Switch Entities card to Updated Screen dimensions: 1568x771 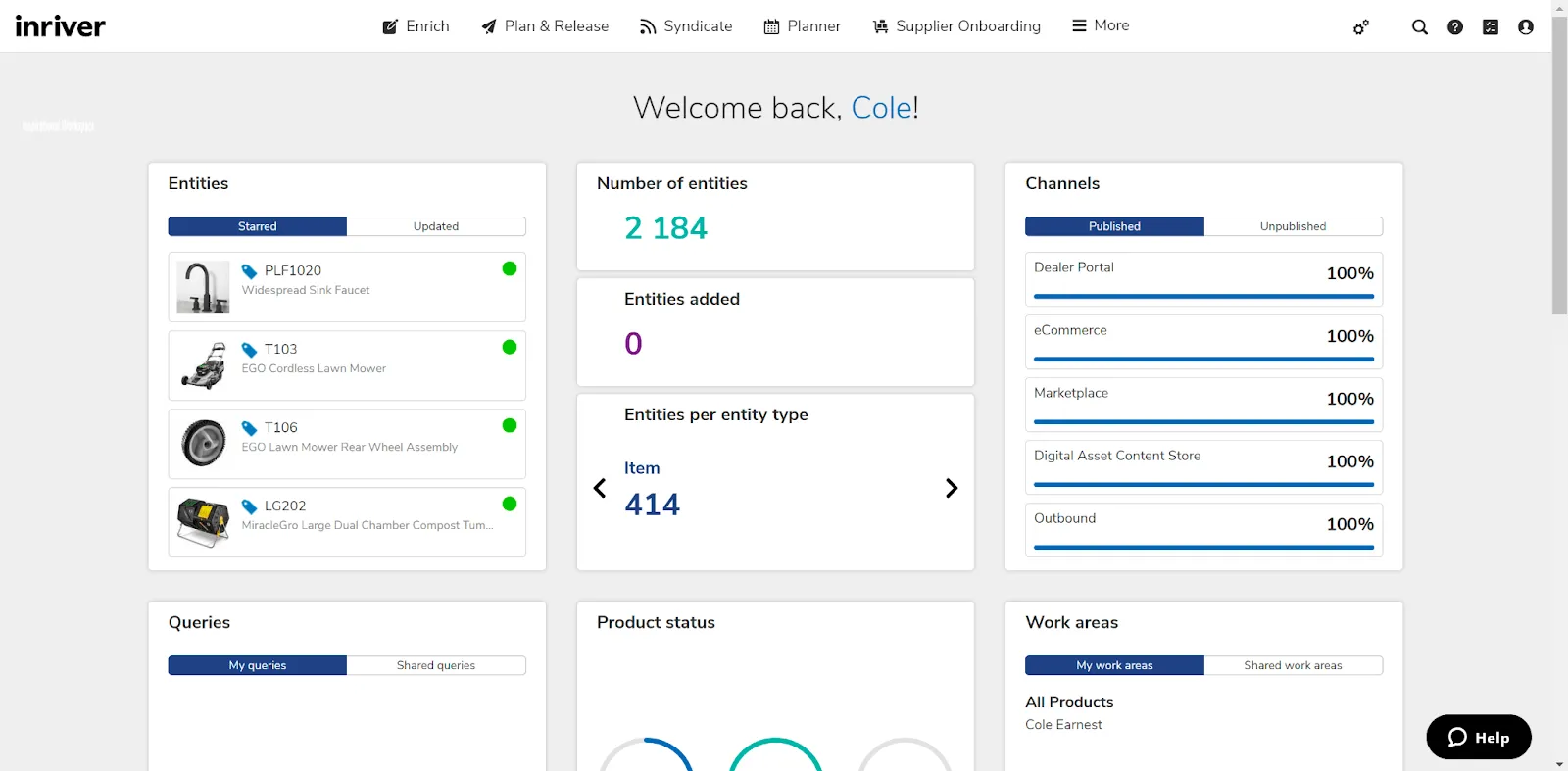pos(436,226)
